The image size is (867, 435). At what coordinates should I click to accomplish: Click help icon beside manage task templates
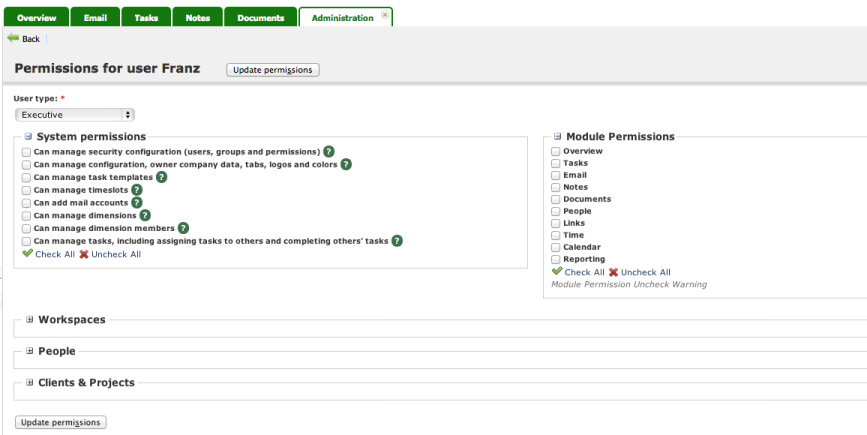click(161, 177)
